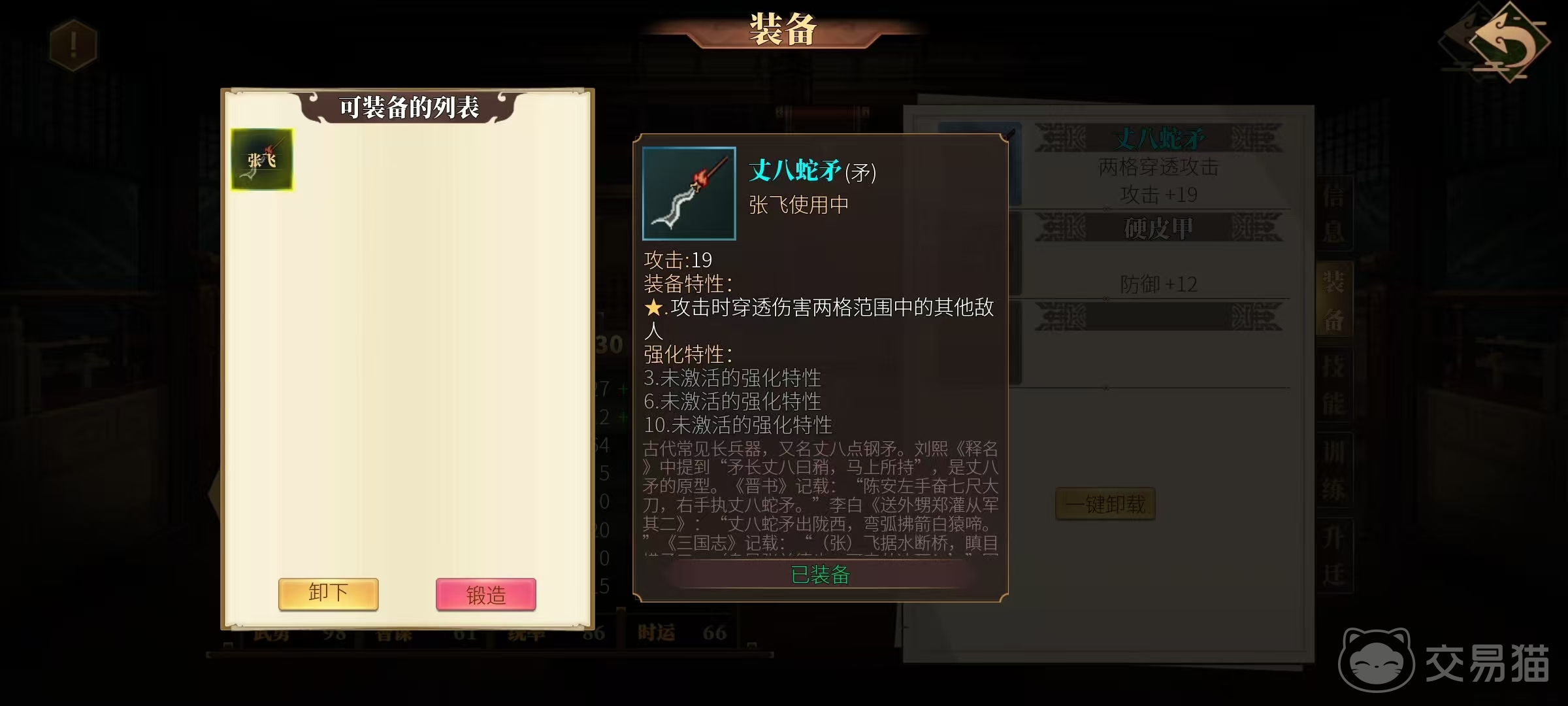Click the 已装备 status bar
1568x706 pixels.
821,575
